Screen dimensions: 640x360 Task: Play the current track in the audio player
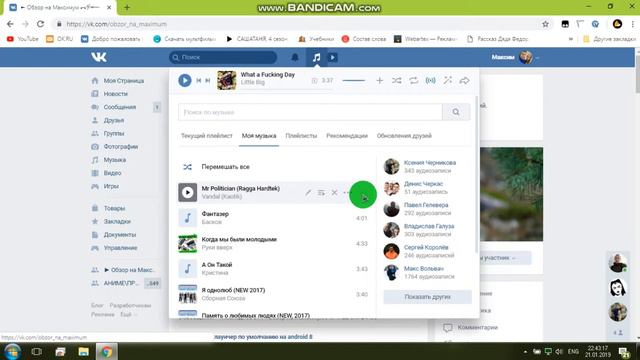[184, 80]
